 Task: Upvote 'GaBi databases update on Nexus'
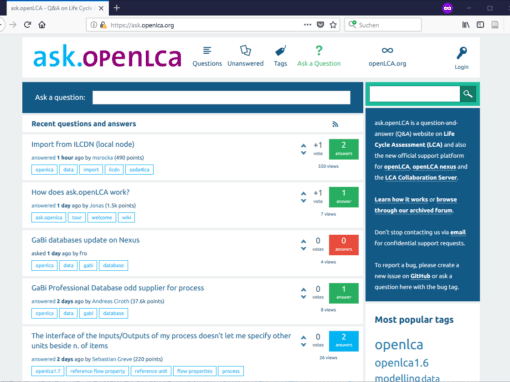303,241
